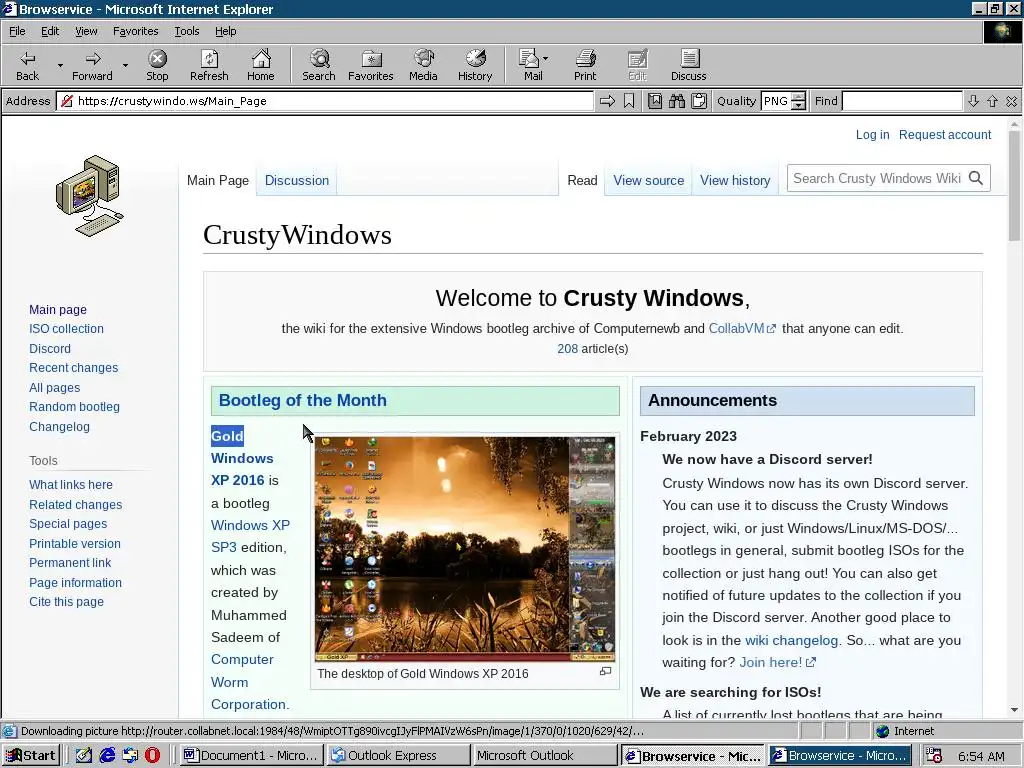
Task: Click the page icon in address bar
Action: (x=66, y=101)
